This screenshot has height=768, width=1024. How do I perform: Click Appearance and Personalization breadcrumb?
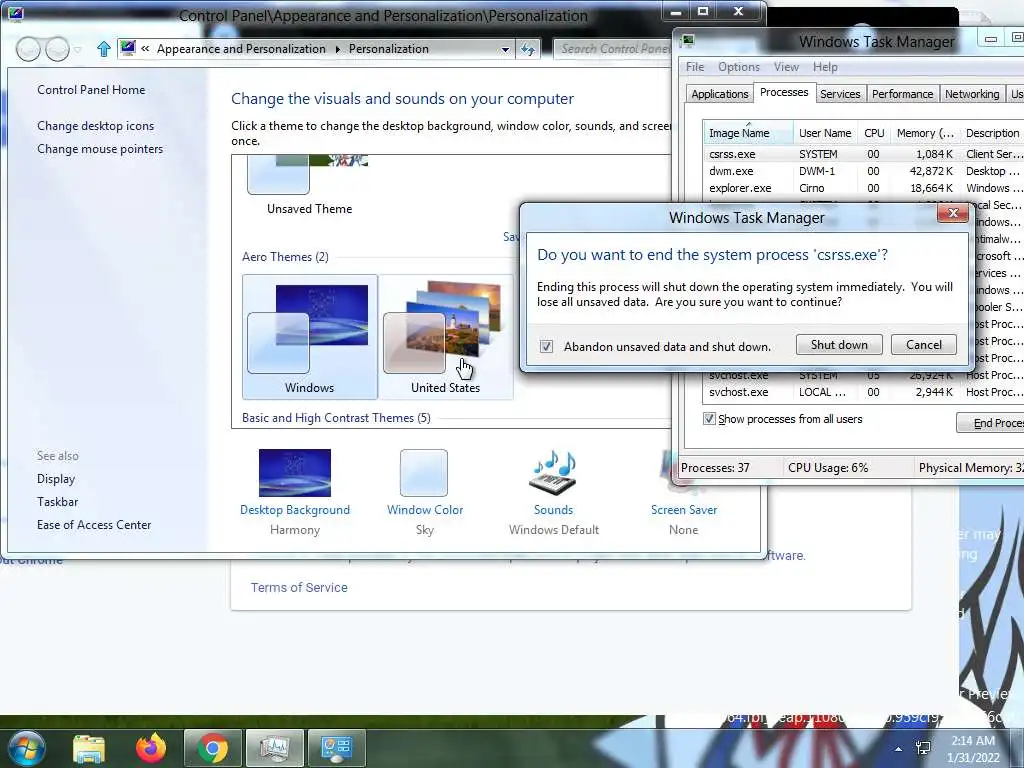(241, 49)
